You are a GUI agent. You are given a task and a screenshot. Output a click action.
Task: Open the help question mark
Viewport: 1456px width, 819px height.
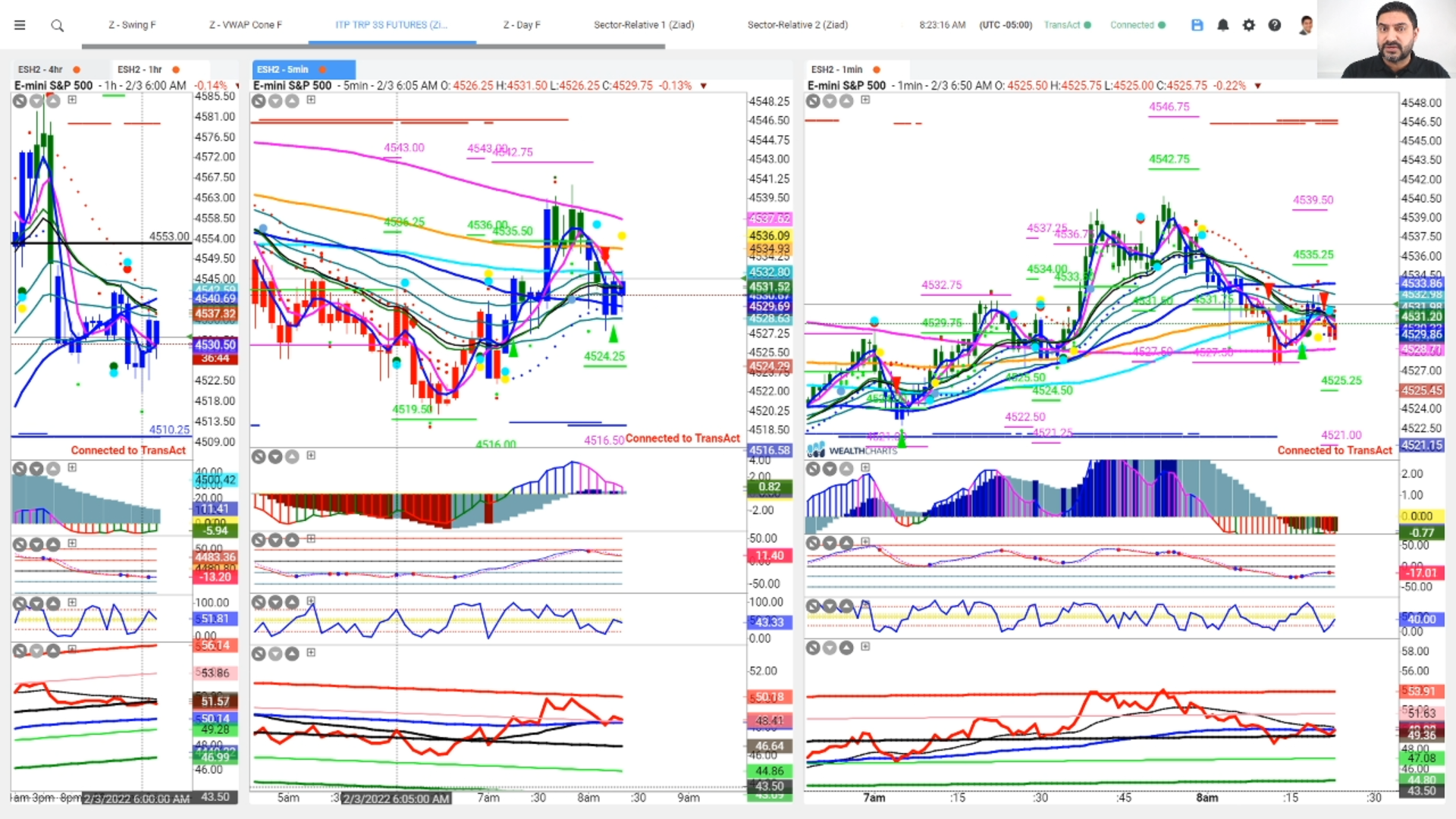point(1275,25)
